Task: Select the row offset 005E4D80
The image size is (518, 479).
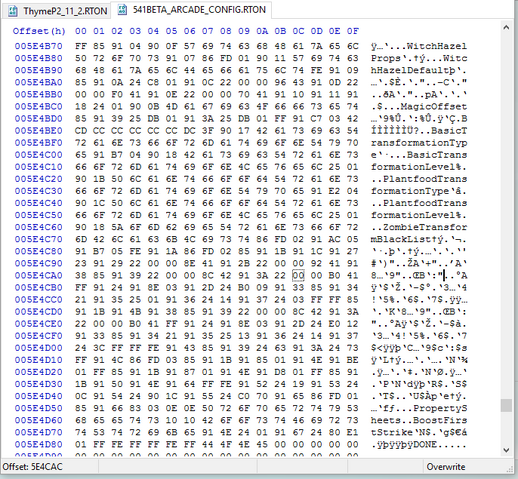Action: tap(38, 444)
